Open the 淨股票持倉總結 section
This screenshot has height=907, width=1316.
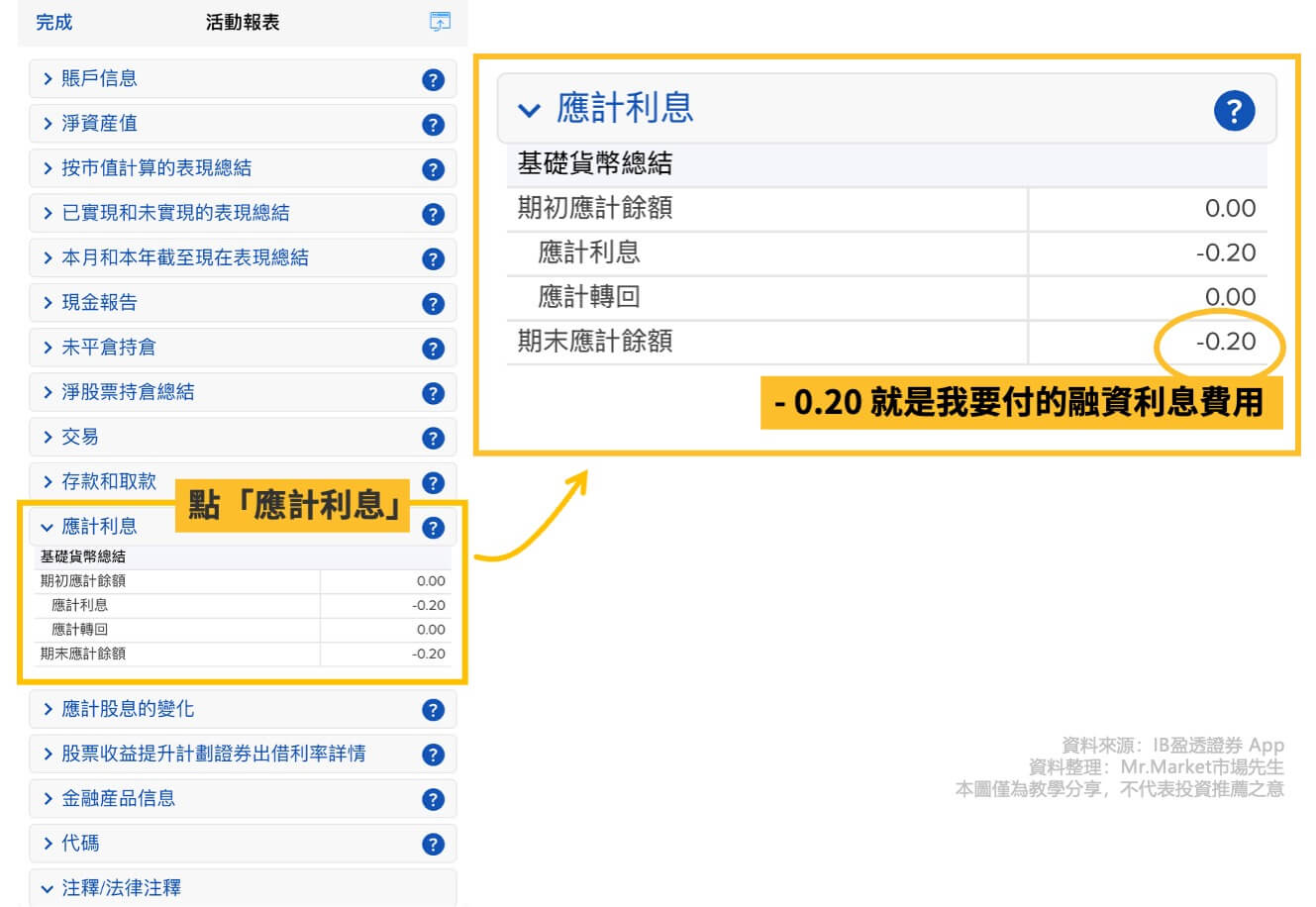coord(127,392)
